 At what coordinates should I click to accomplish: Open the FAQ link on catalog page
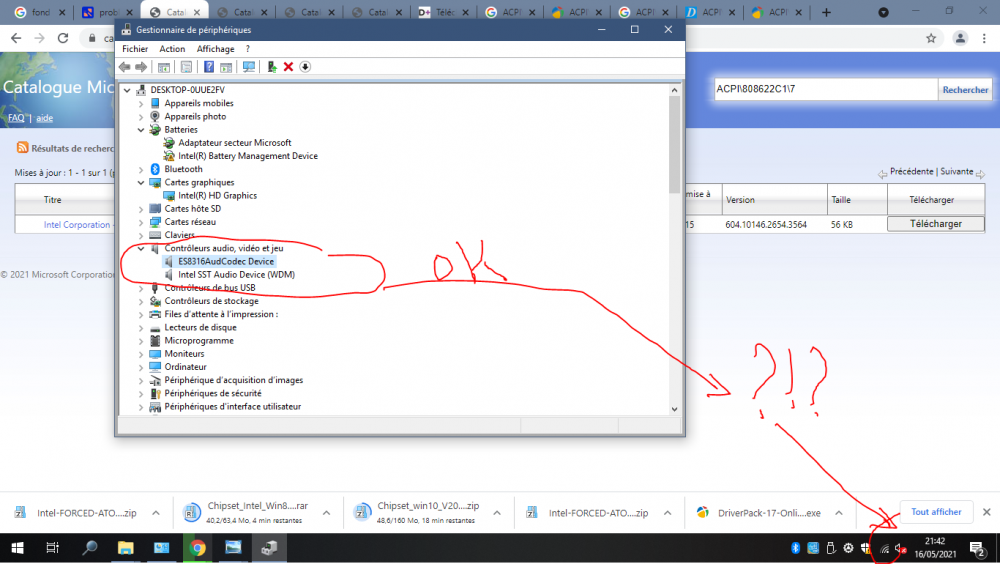pos(16,118)
